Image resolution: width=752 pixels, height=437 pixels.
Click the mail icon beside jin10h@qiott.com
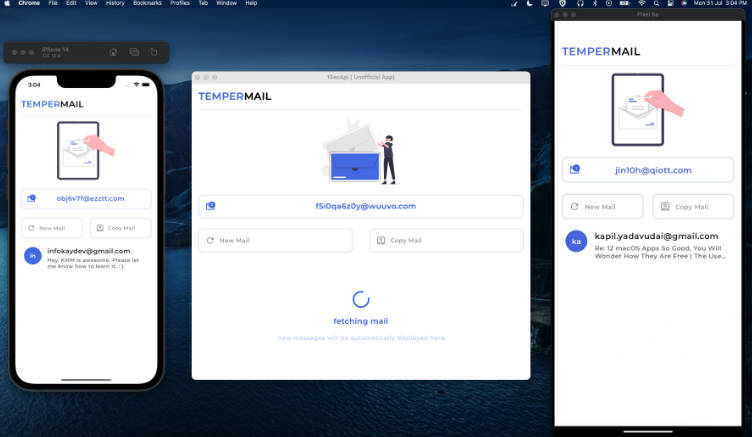coord(575,169)
